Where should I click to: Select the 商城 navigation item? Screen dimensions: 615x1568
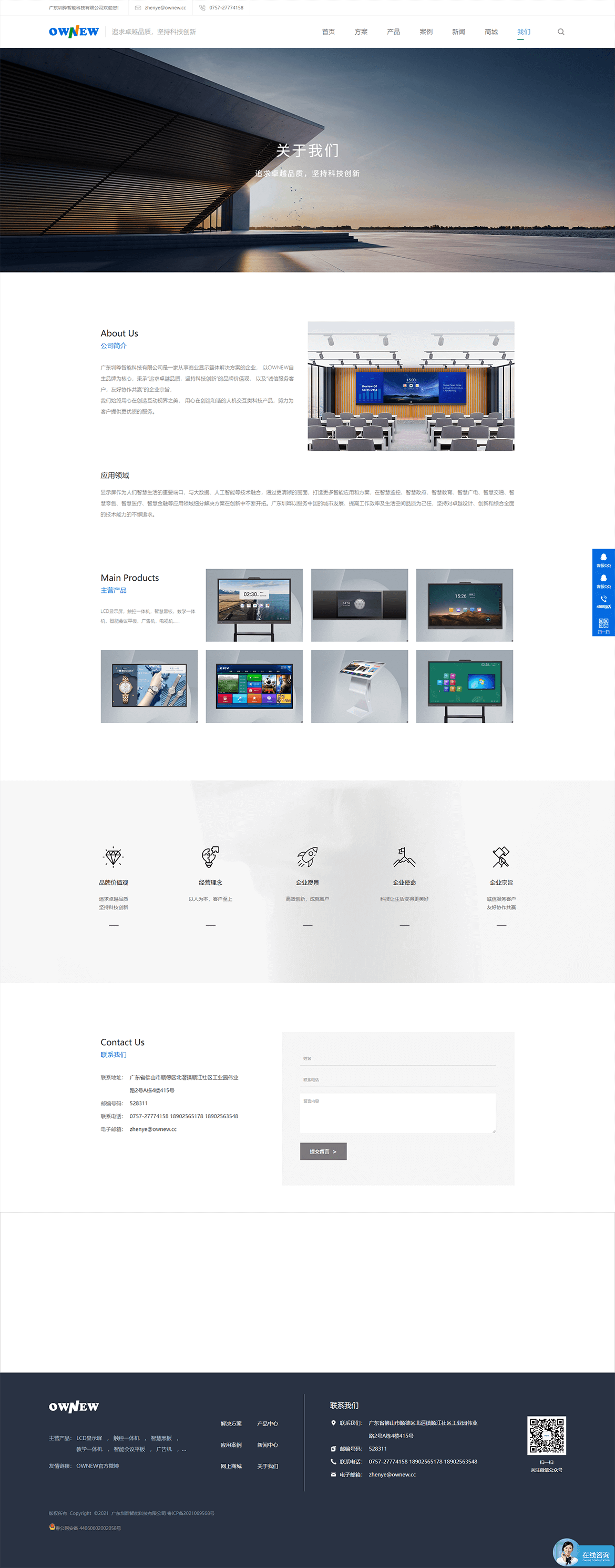click(x=491, y=32)
